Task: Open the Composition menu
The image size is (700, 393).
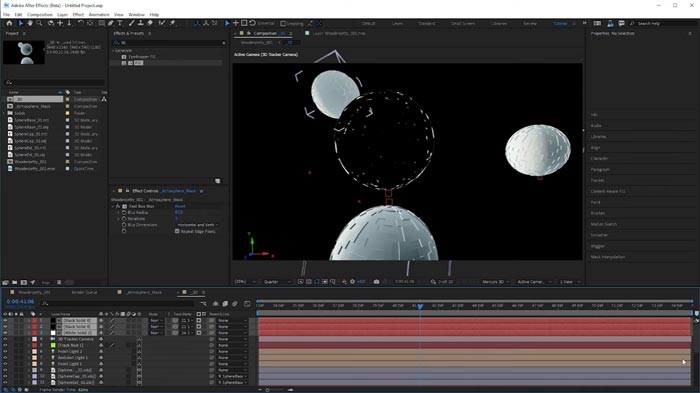Action: [x=39, y=15]
